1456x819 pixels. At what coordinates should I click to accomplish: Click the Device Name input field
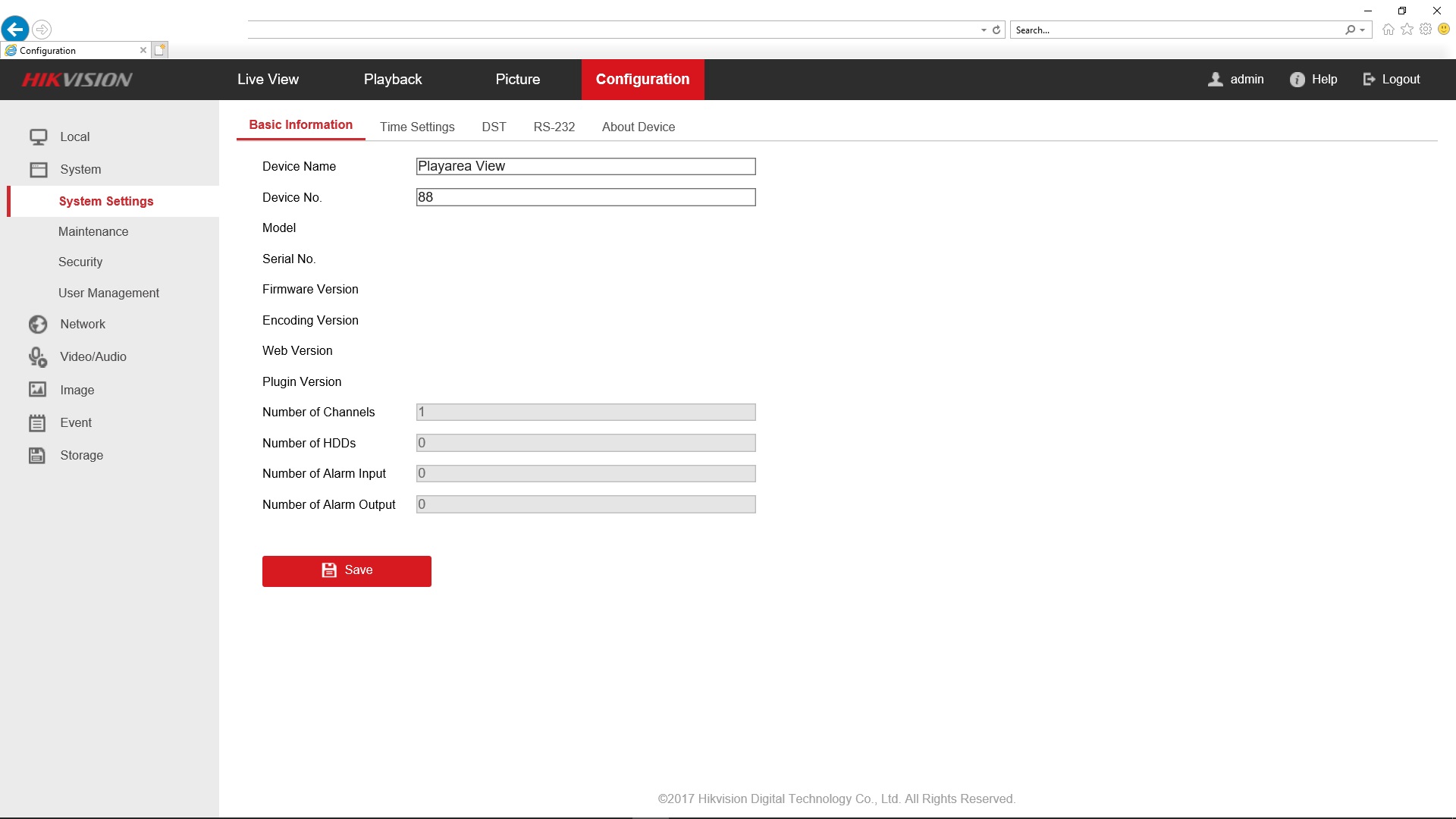[585, 167]
